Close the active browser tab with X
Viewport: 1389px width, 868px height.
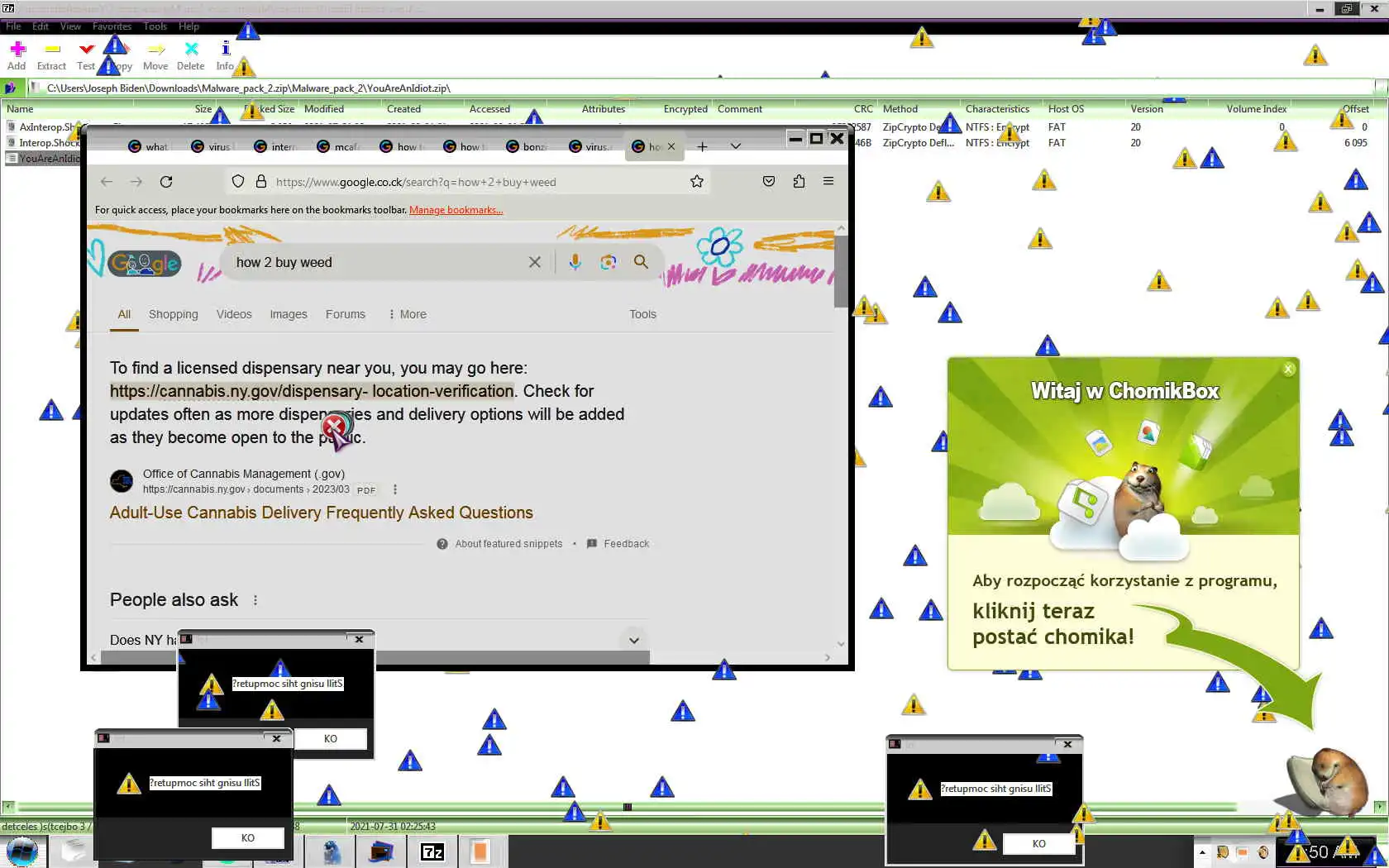pos(671,146)
